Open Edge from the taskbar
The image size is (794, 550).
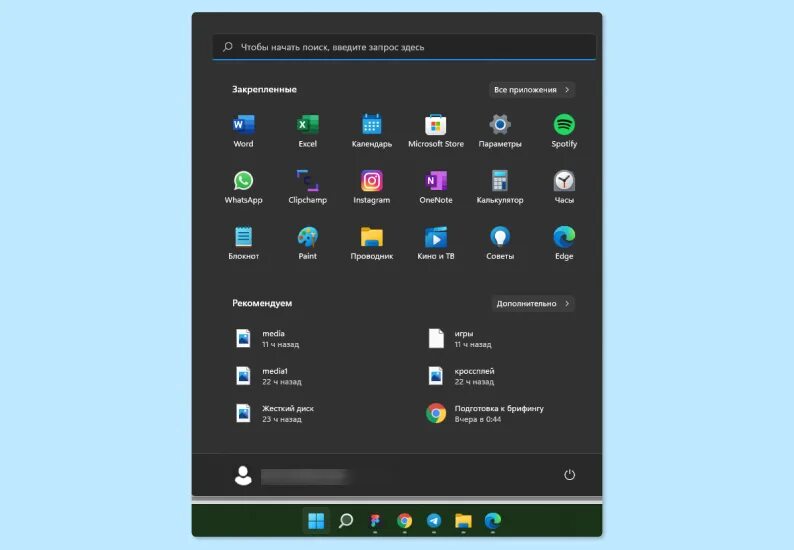[x=493, y=520]
